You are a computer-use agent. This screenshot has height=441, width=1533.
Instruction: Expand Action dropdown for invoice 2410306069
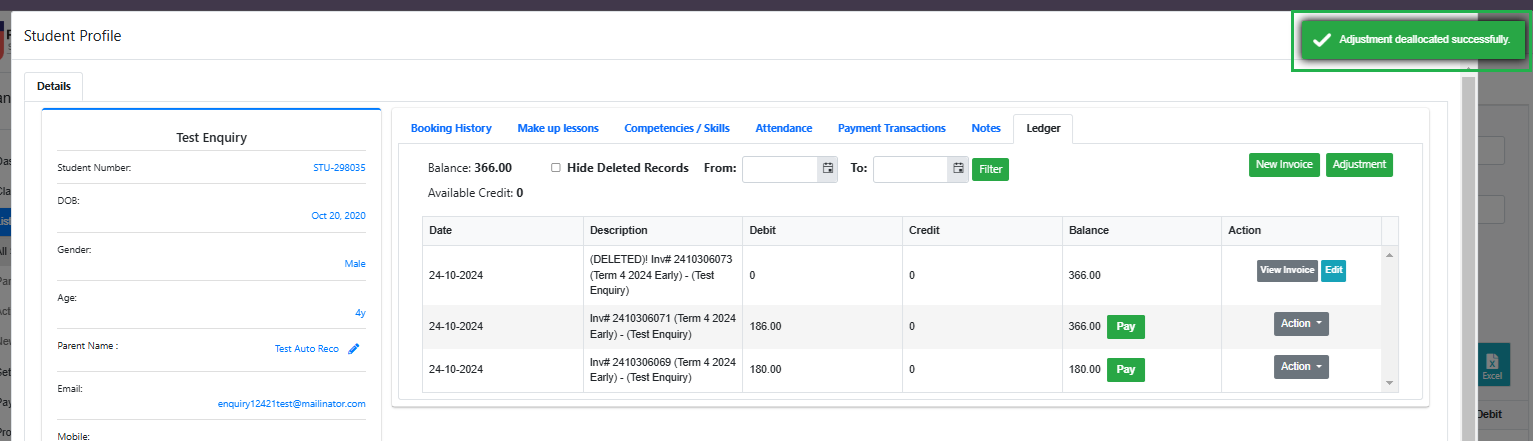(1301, 366)
